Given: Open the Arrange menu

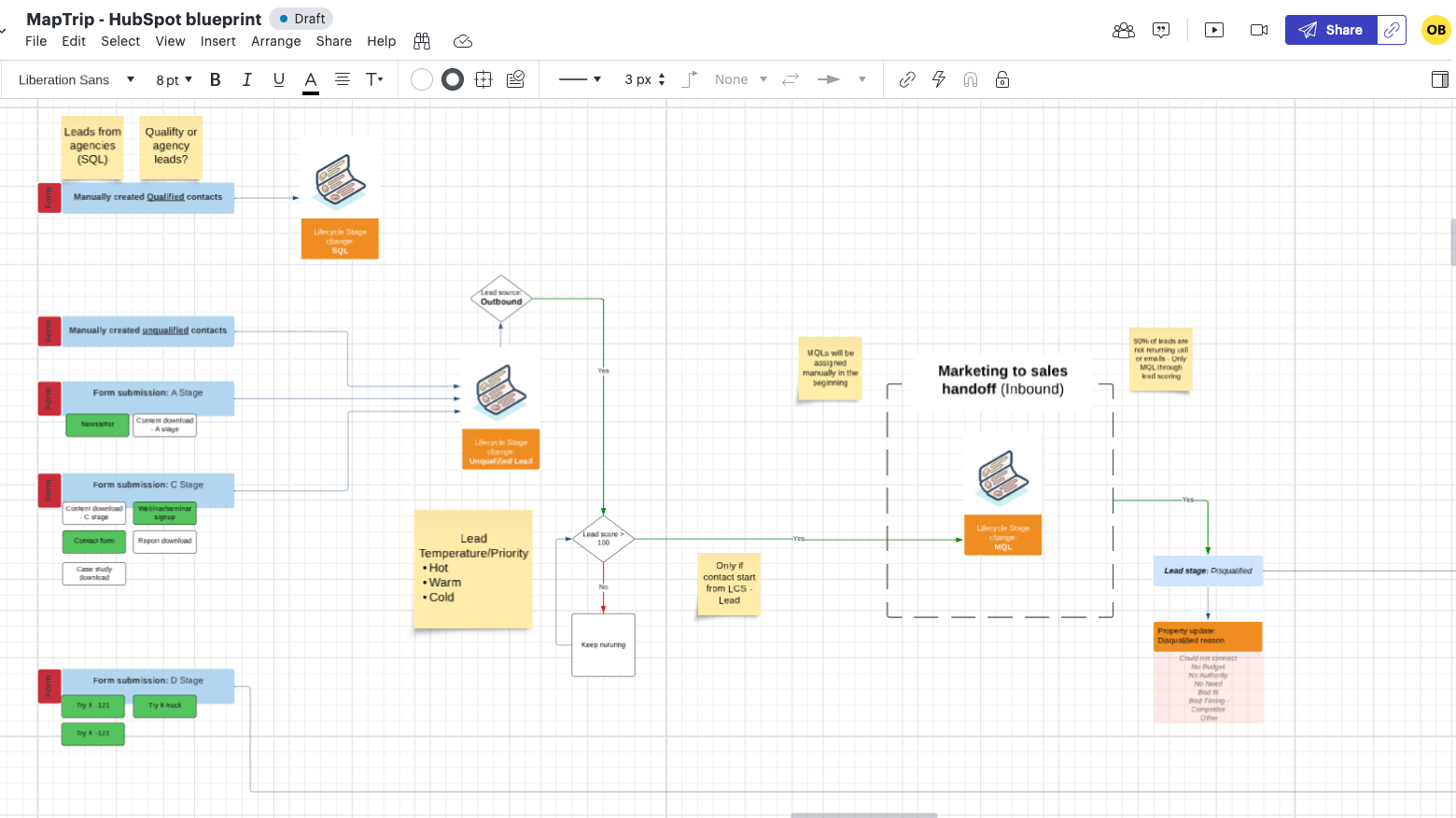Looking at the screenshot, I should point(275,41).
